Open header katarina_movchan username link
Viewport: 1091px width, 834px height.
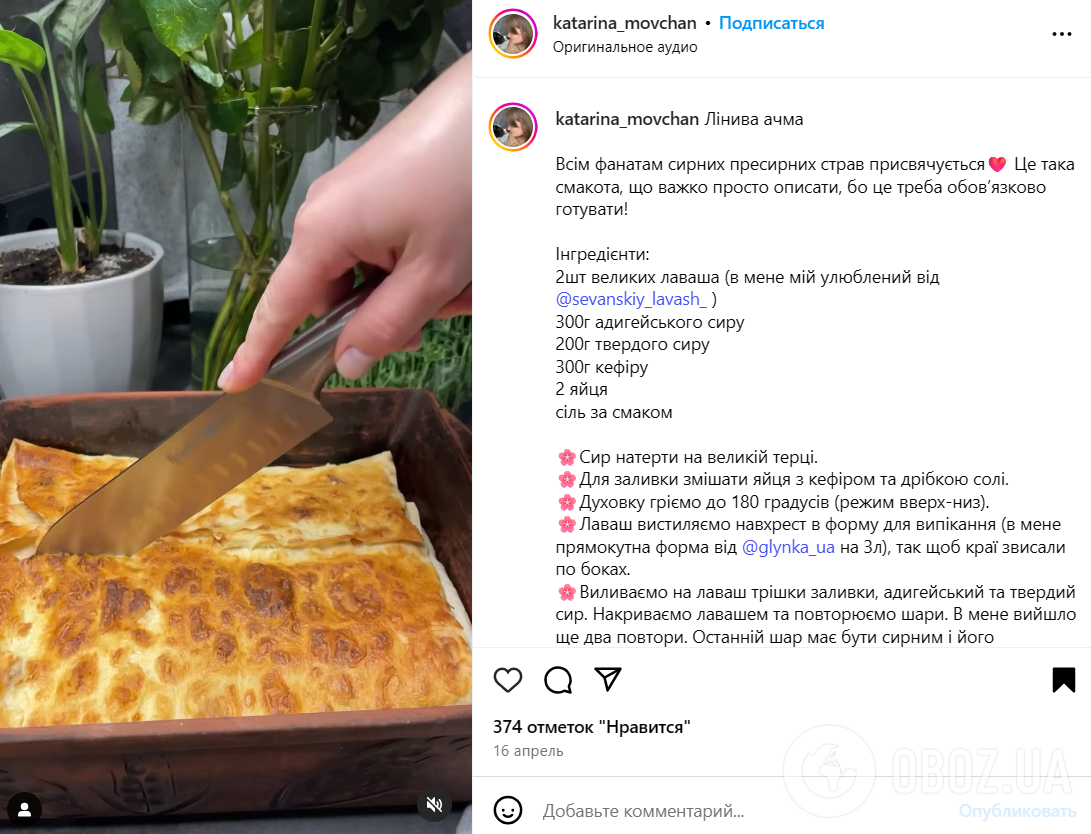coord(624,23)
